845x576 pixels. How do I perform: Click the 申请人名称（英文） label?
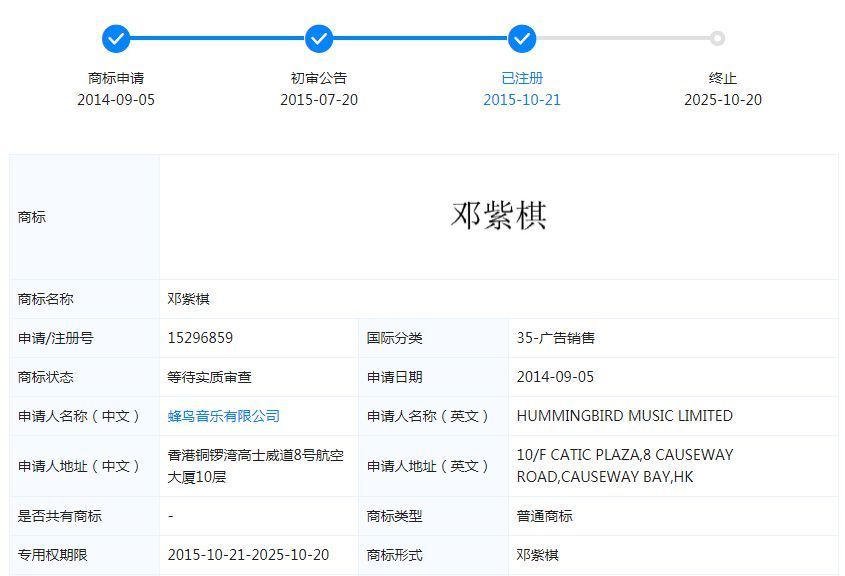tap(428, 416)
